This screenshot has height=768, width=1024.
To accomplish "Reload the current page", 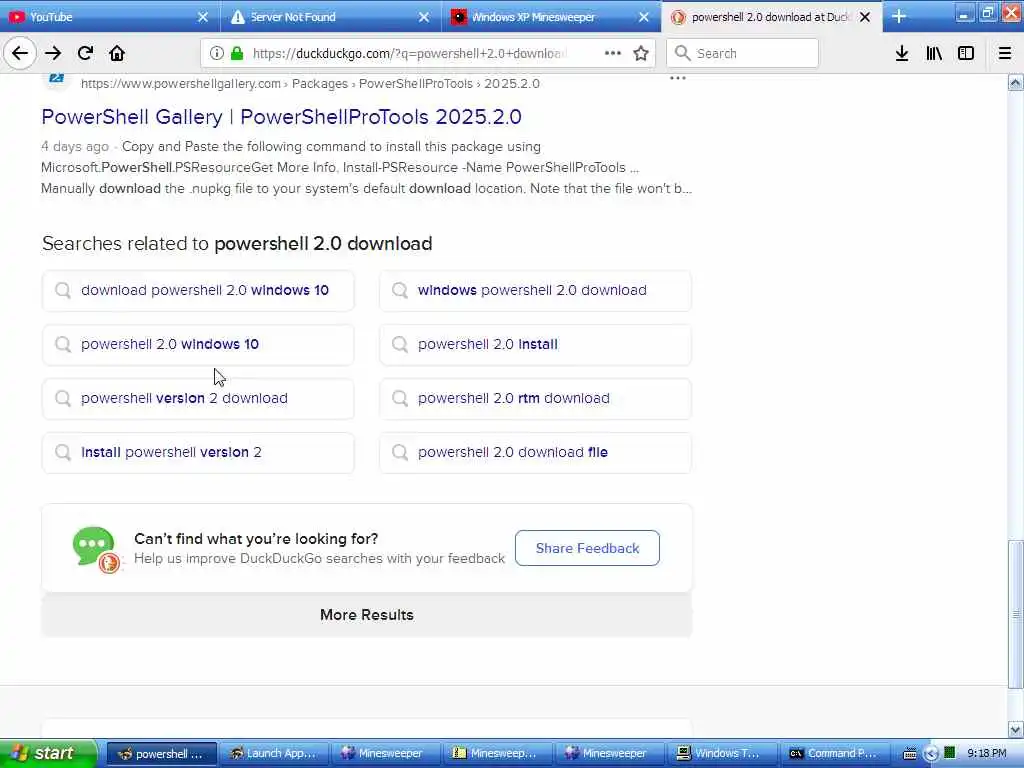I will click(85, 53).
